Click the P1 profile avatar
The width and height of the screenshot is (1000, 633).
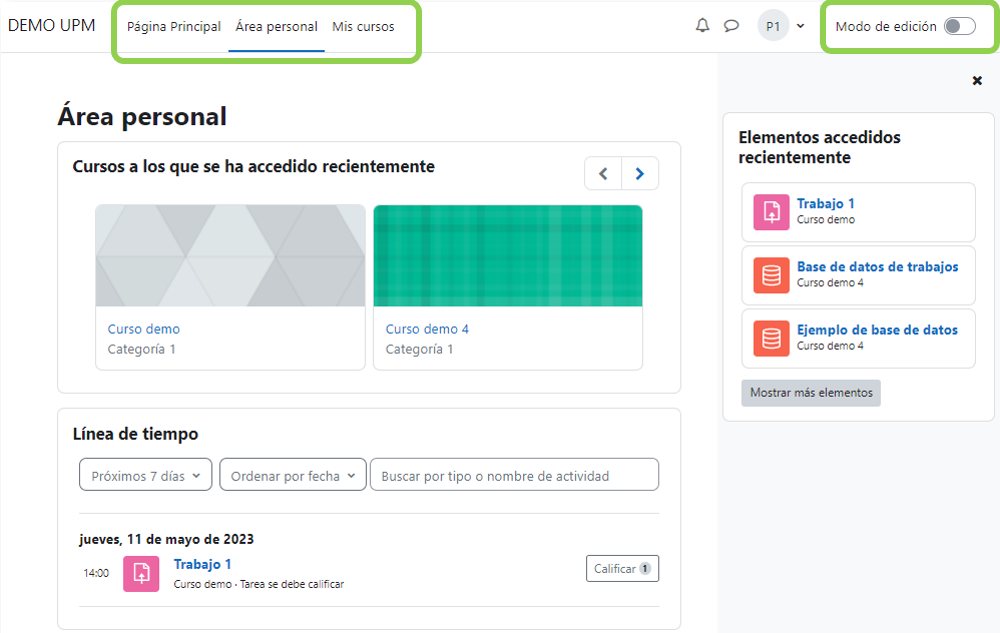(773, 26)
